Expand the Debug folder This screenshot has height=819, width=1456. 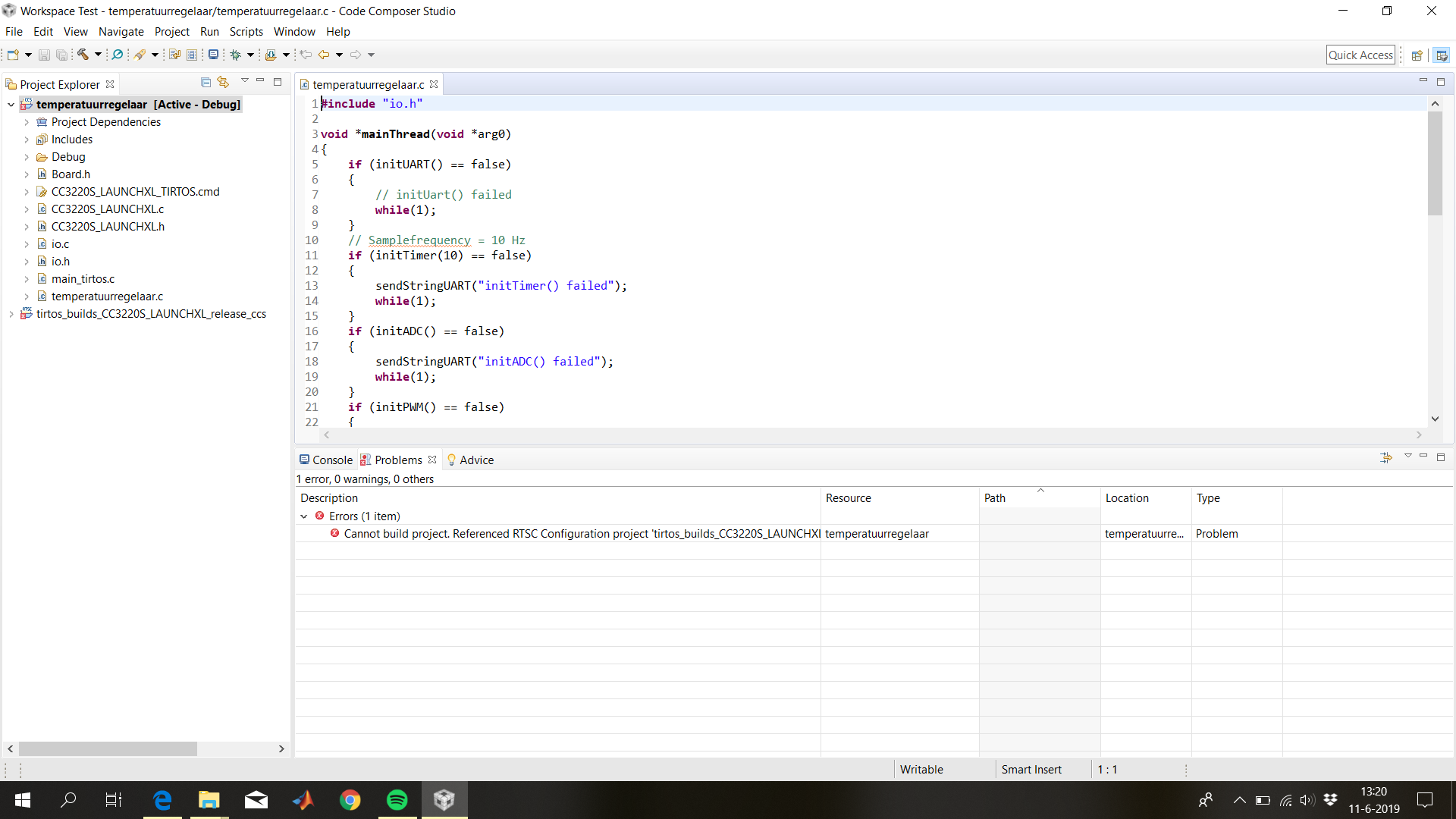[27, 157]
